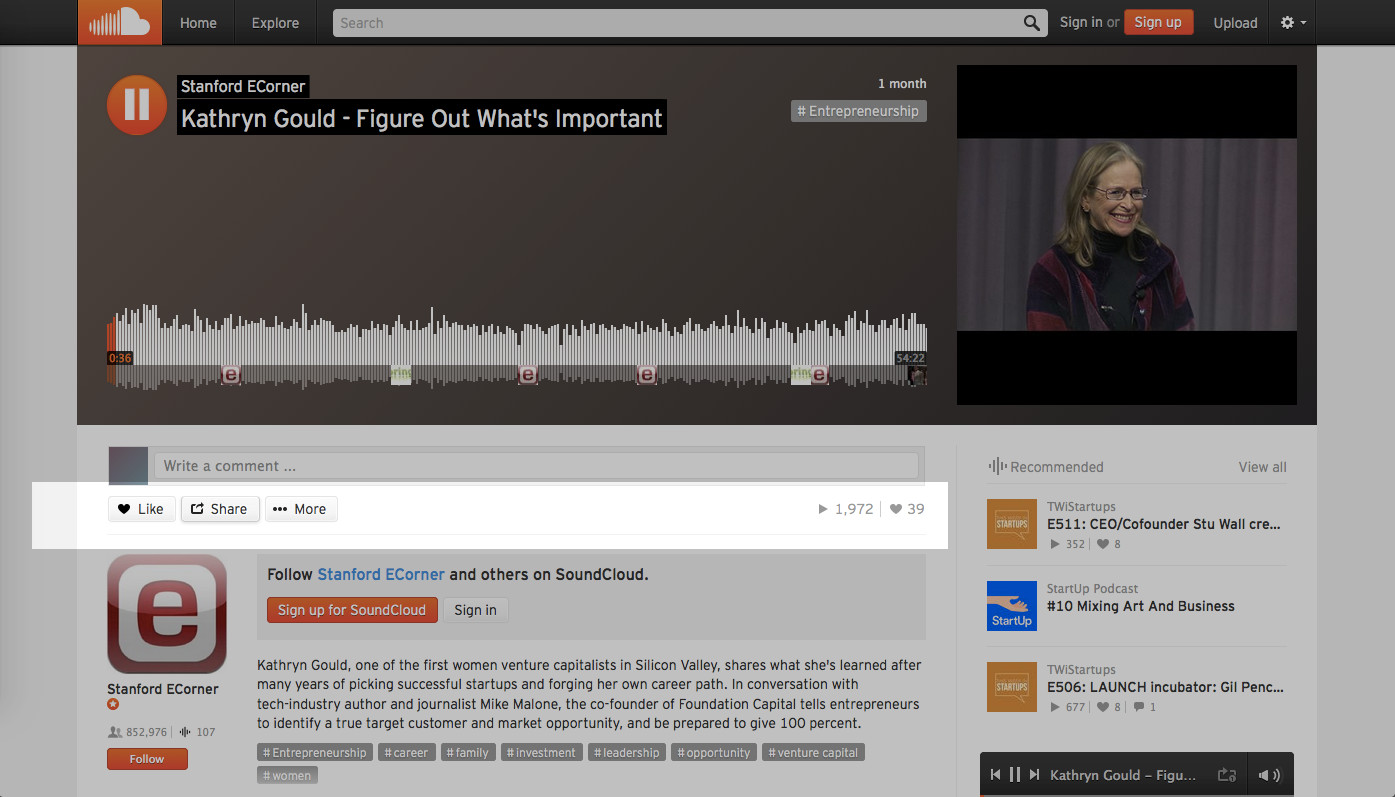Click the 54:22 track duration label

[x=910, y=358]
